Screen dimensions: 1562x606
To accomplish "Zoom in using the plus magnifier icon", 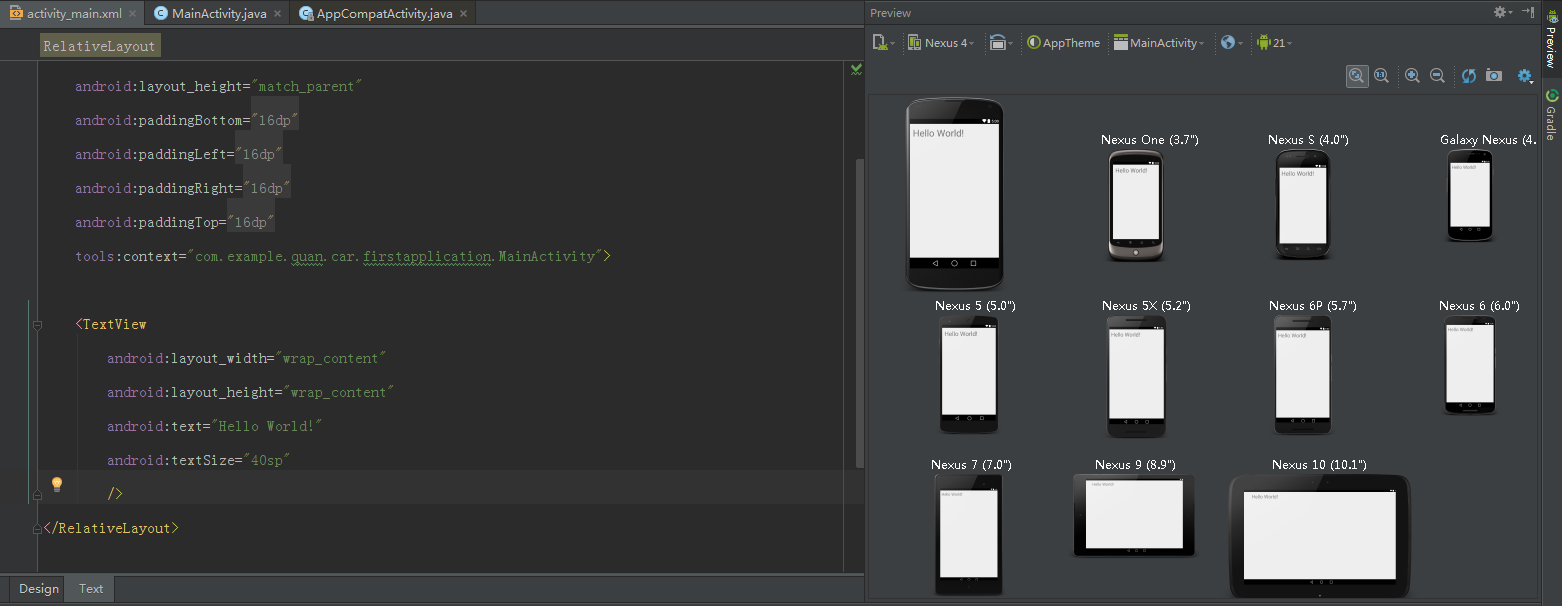I will point(1411,75).
